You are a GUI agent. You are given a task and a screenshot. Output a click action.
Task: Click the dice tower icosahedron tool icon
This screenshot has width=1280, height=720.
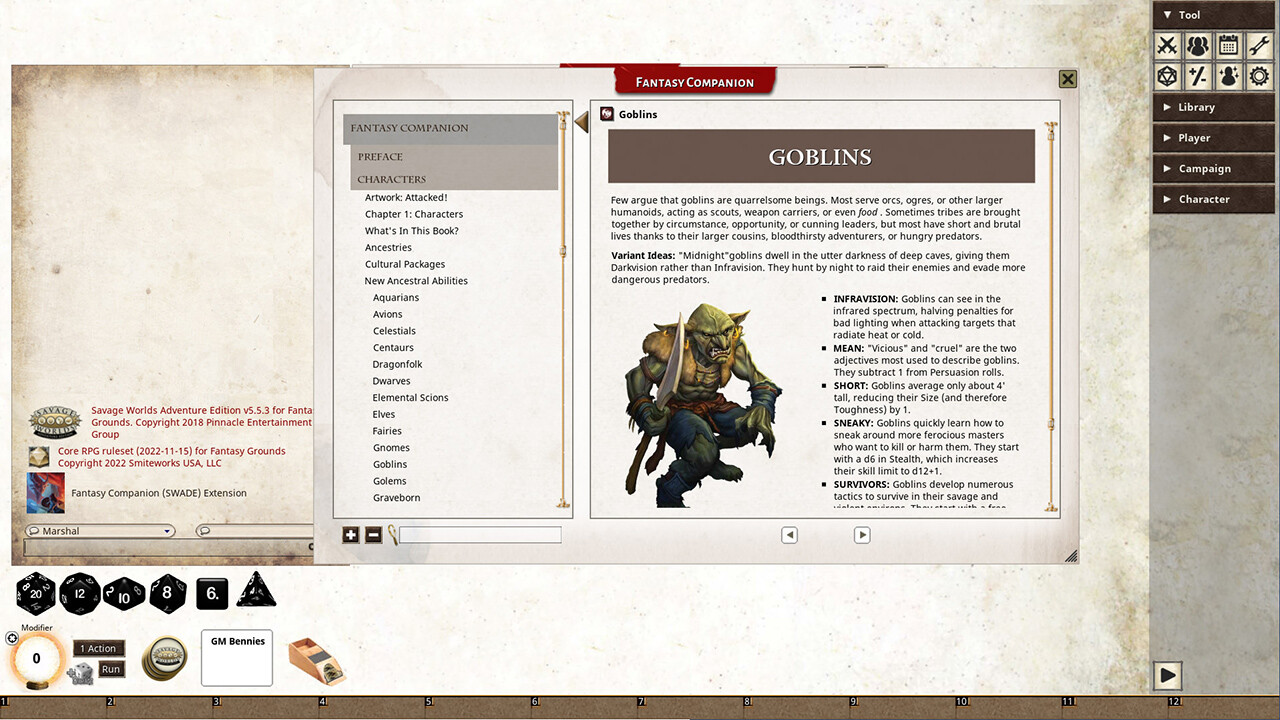click(x=1167, y=76)
